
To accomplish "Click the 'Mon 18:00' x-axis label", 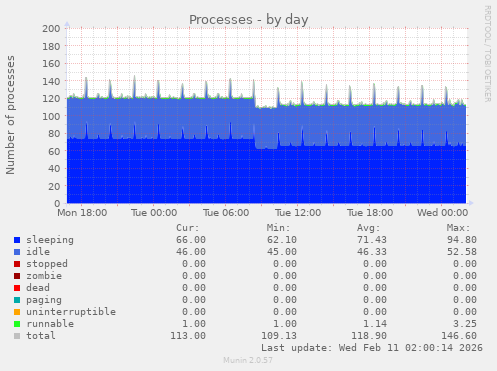I will pos(82,213).
